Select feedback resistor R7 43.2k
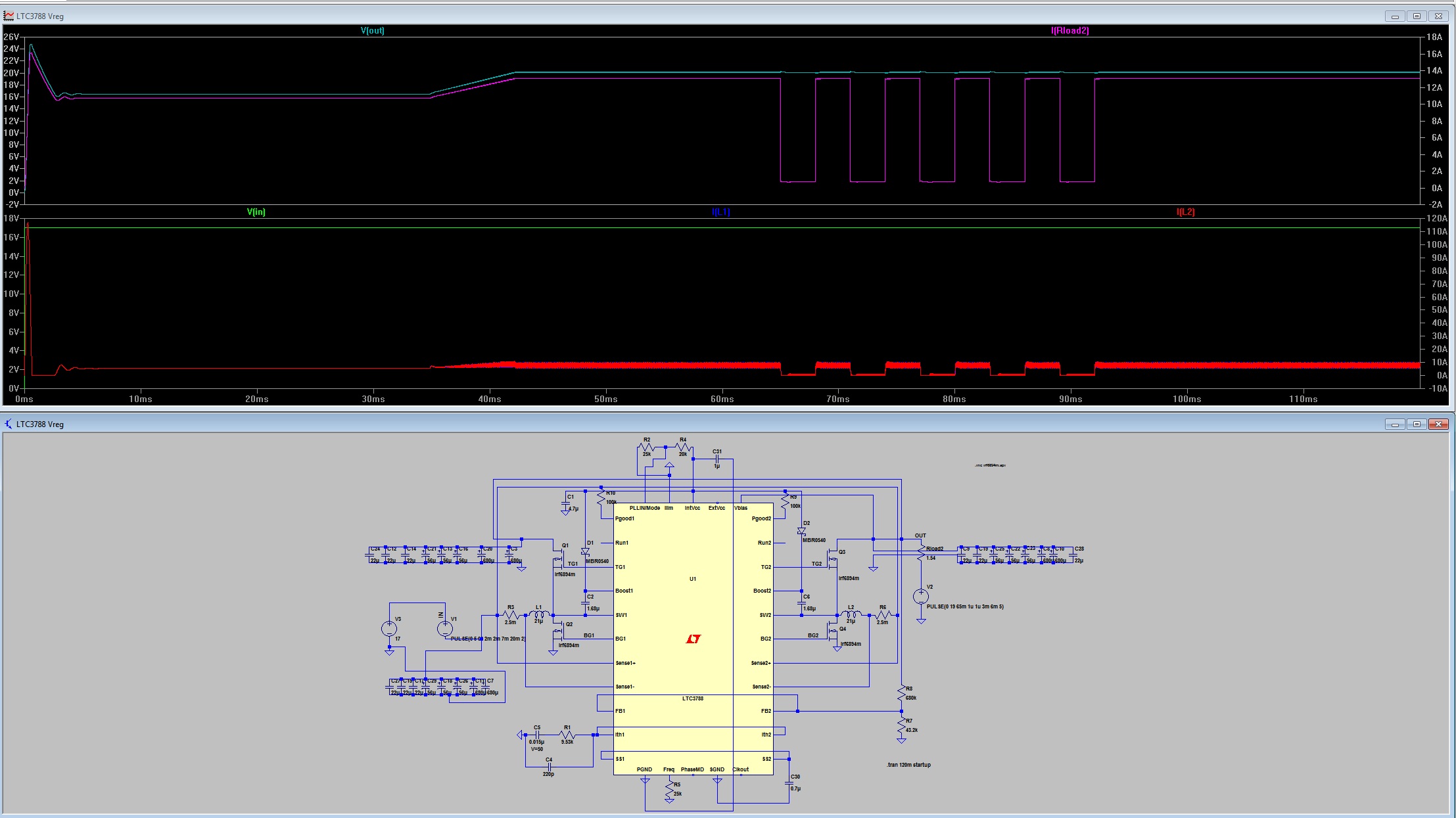This screenshot has height=818, width=1456. [x=901, y=725]
